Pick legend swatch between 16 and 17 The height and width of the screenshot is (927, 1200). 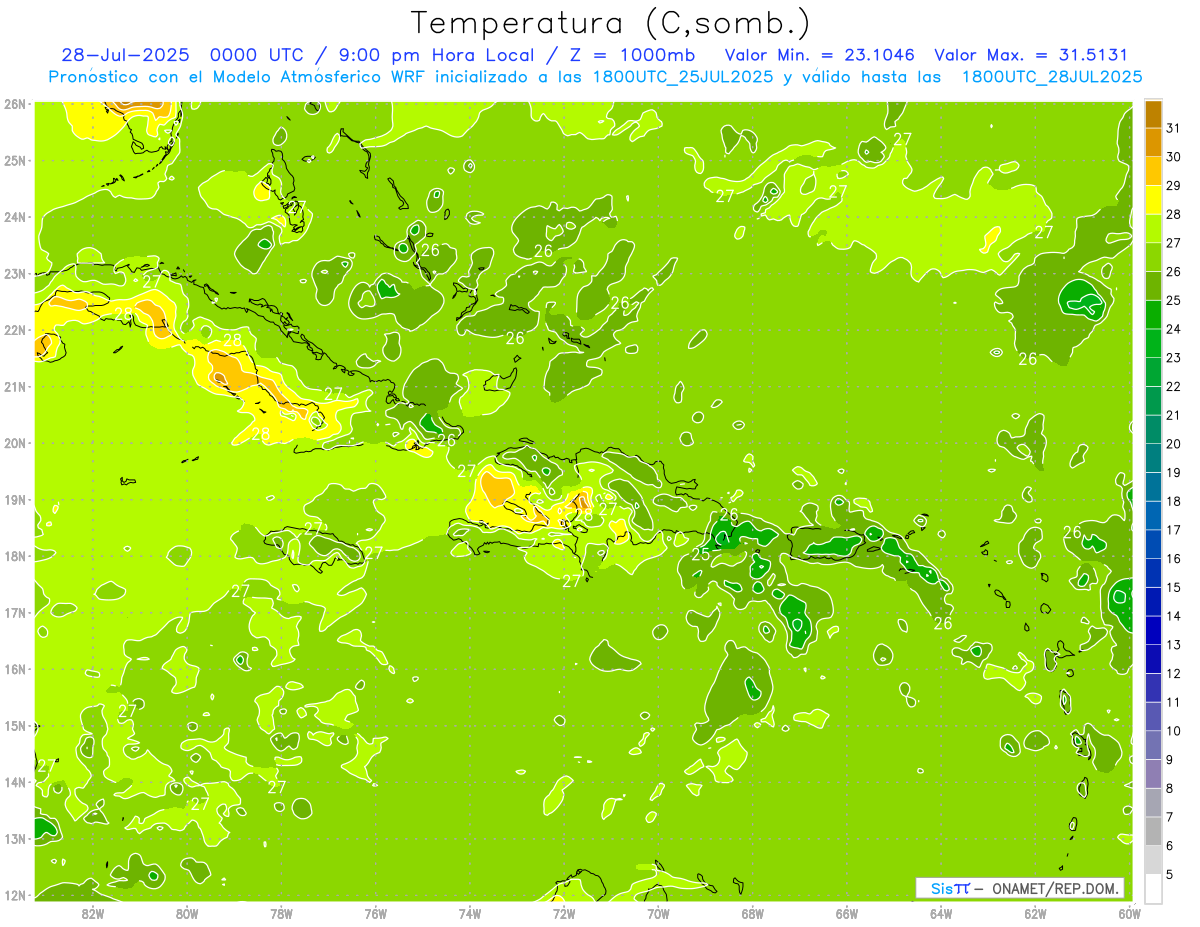click(1153, 544)
